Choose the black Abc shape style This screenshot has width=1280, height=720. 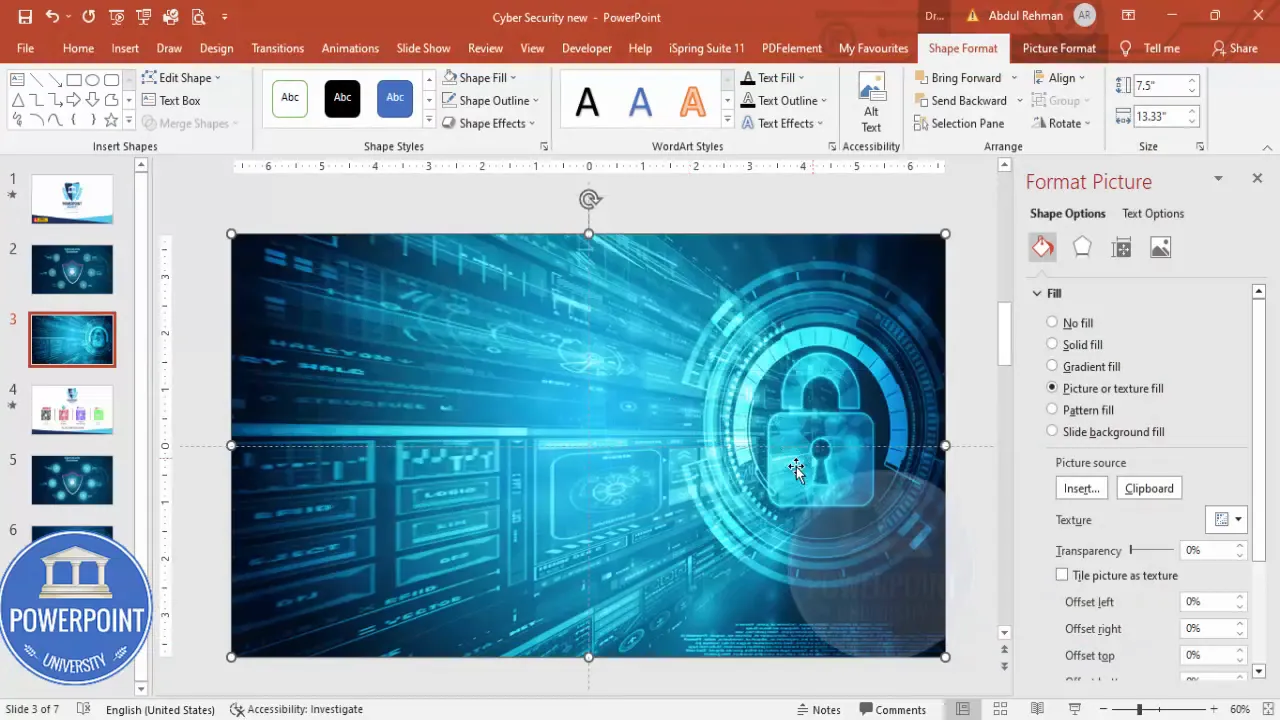tap(342, 98)
